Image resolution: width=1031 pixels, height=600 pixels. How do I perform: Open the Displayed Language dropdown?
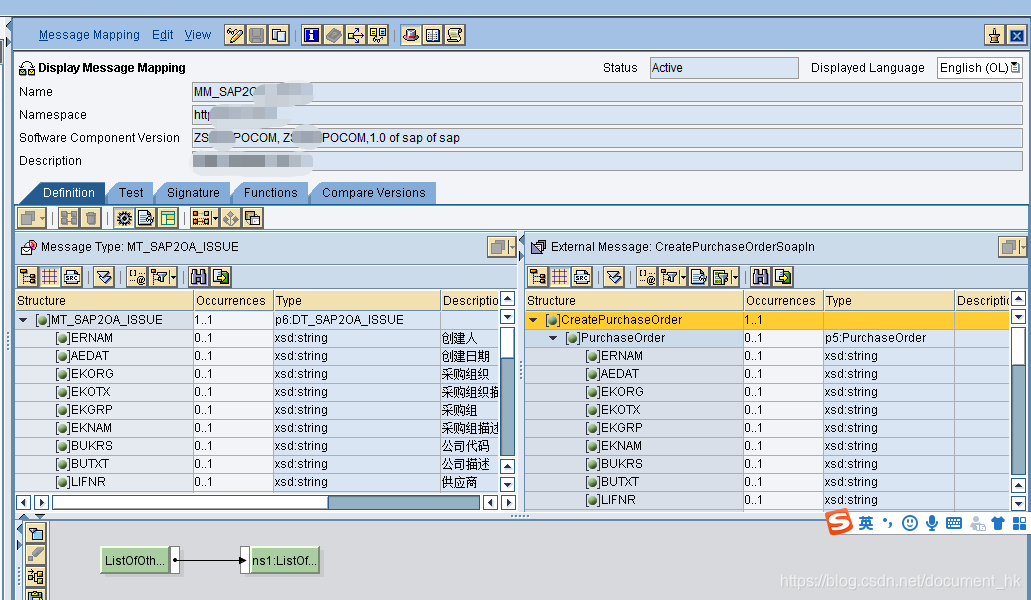point(1015,67)
